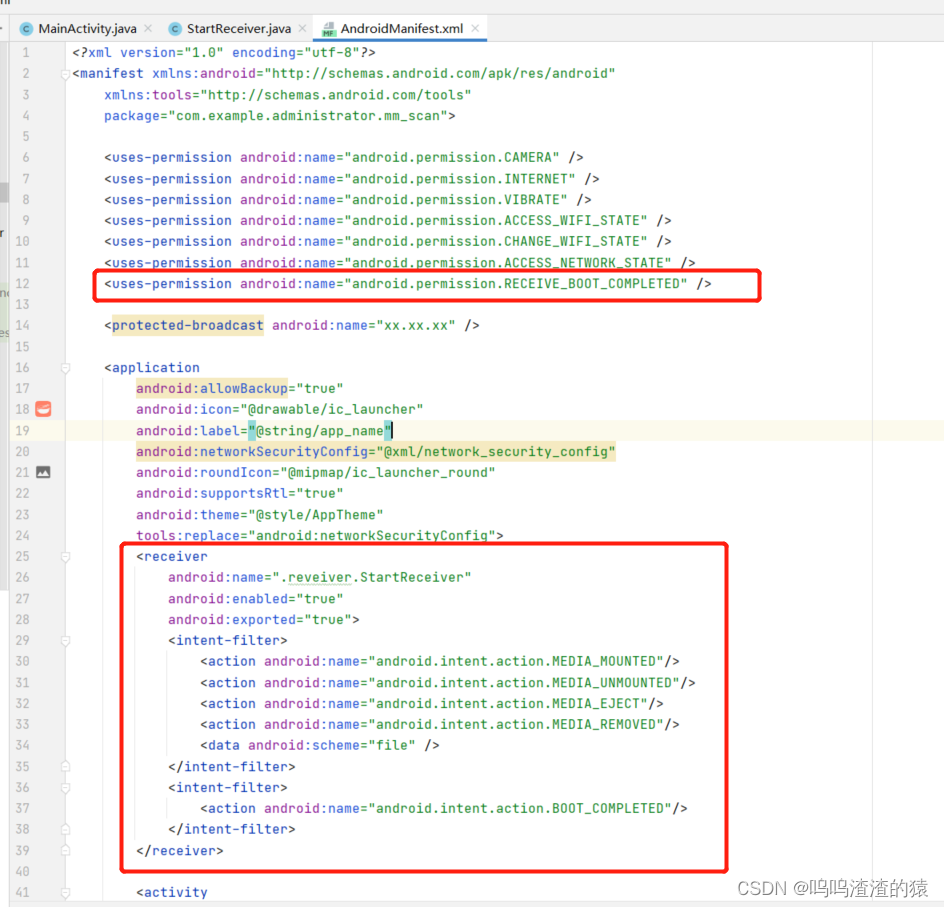Click the manifest file icon on AndroidManifest.xml tab
This screenshot has width=944, height=907.
coord(329,29)
